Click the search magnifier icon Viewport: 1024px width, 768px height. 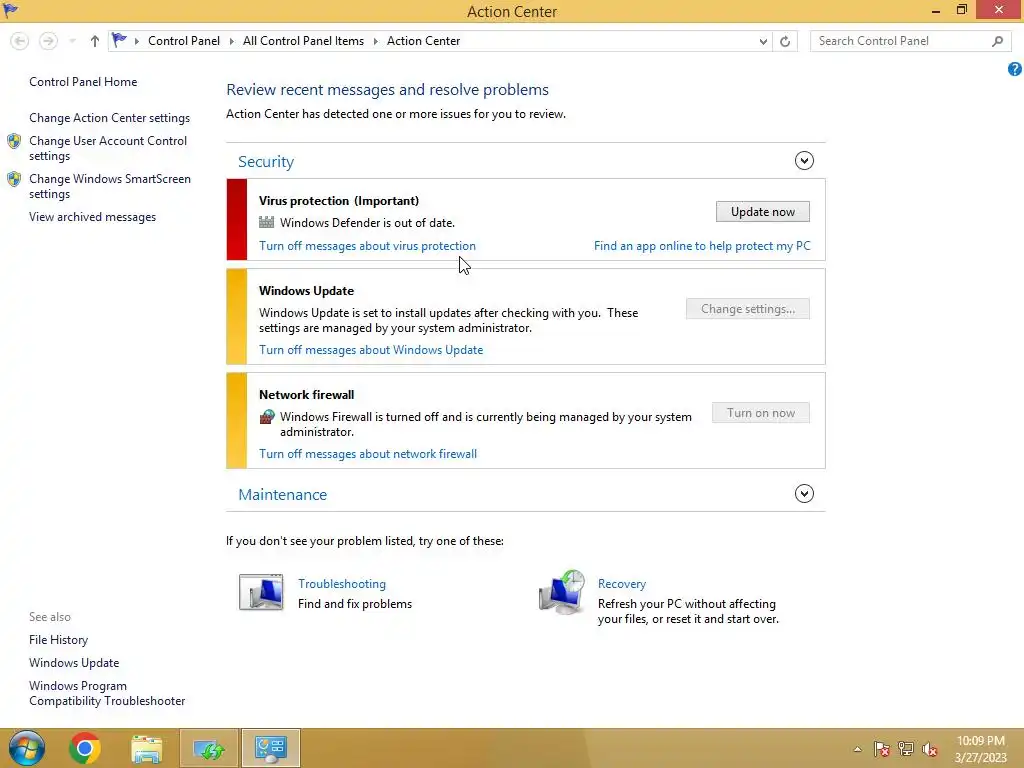click(997, 41)
